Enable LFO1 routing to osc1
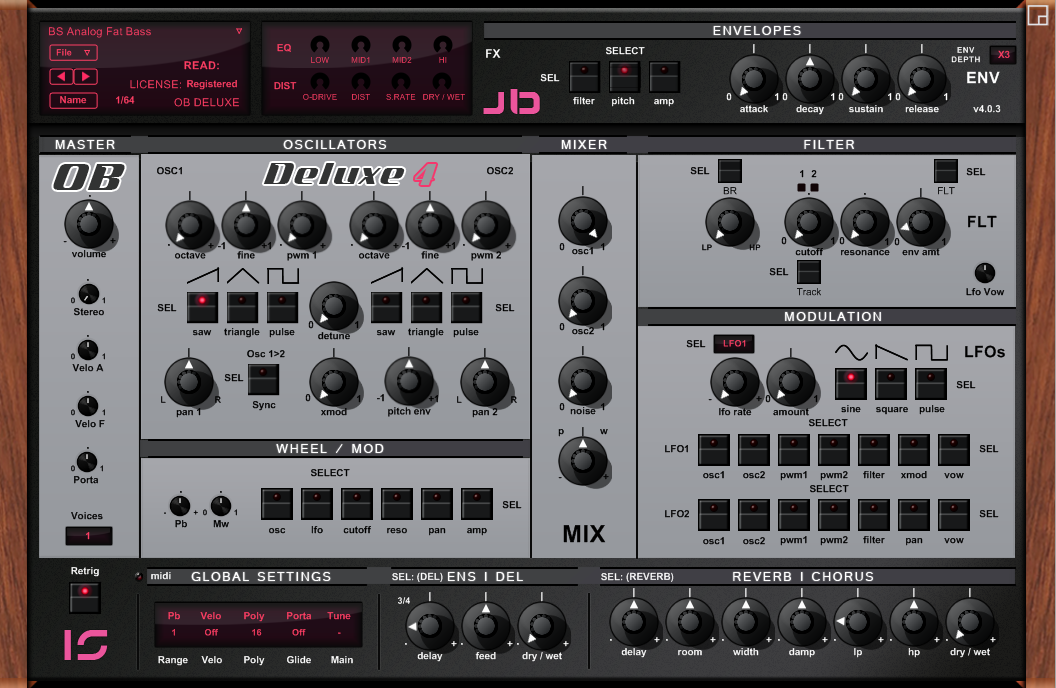 pos(714,450)
